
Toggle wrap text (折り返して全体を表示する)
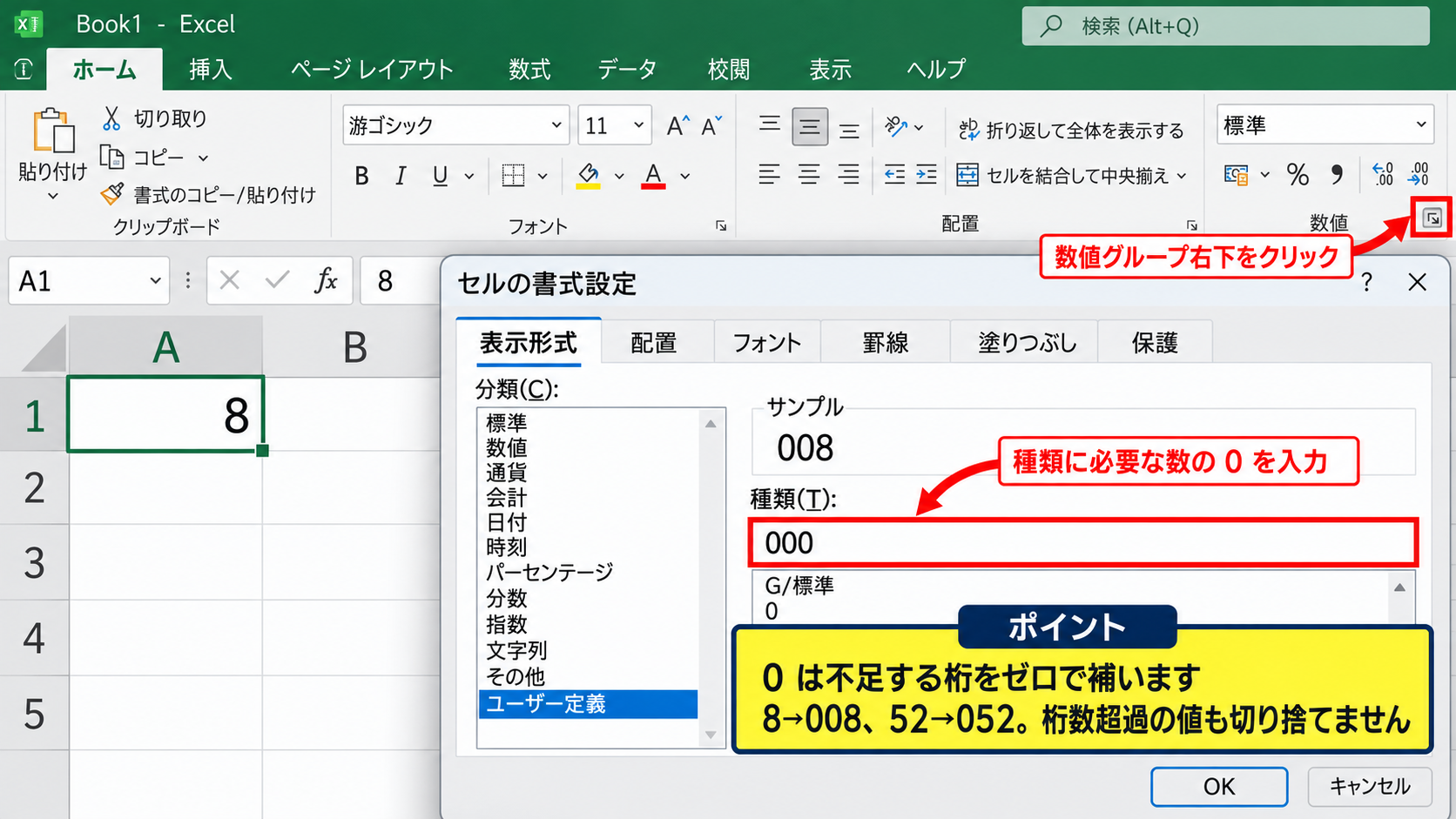[1071, 131]
